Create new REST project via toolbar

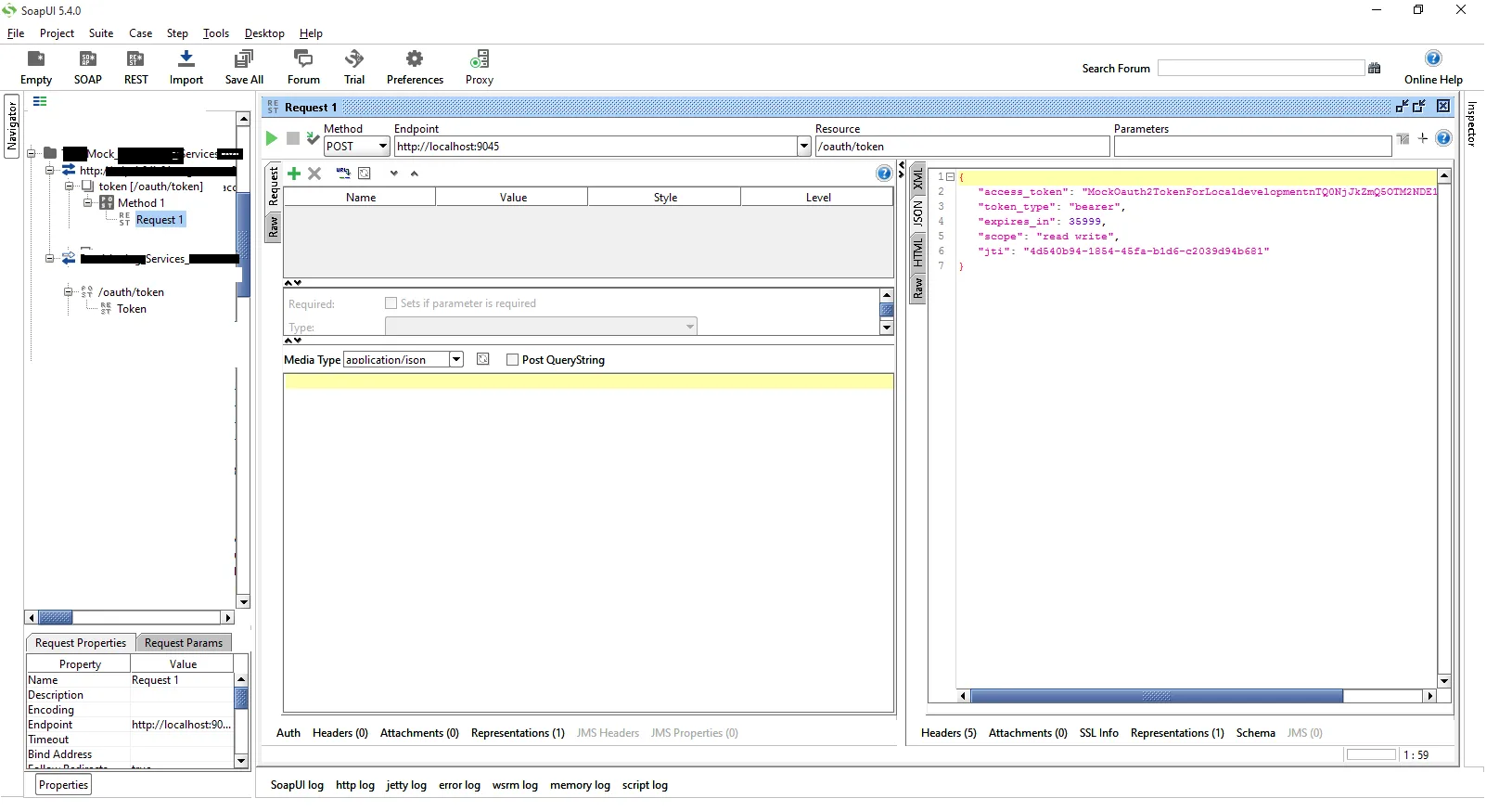coord(135,68)
